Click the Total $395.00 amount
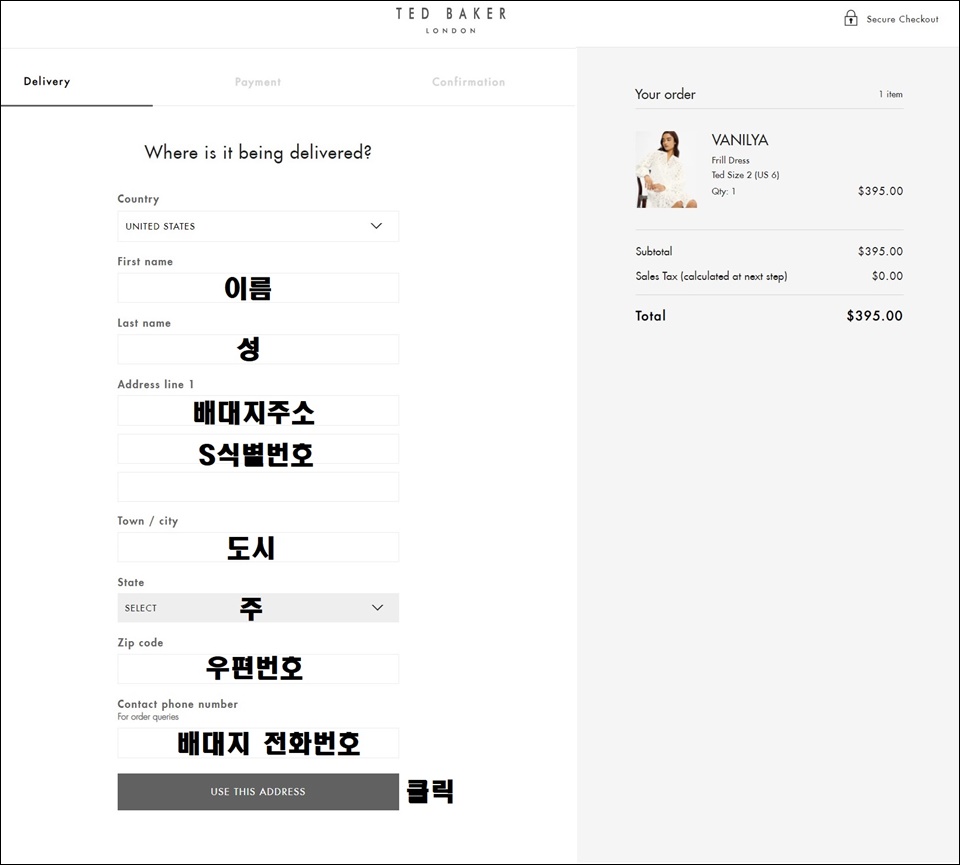960x865 pixels. tap(874, 316)
